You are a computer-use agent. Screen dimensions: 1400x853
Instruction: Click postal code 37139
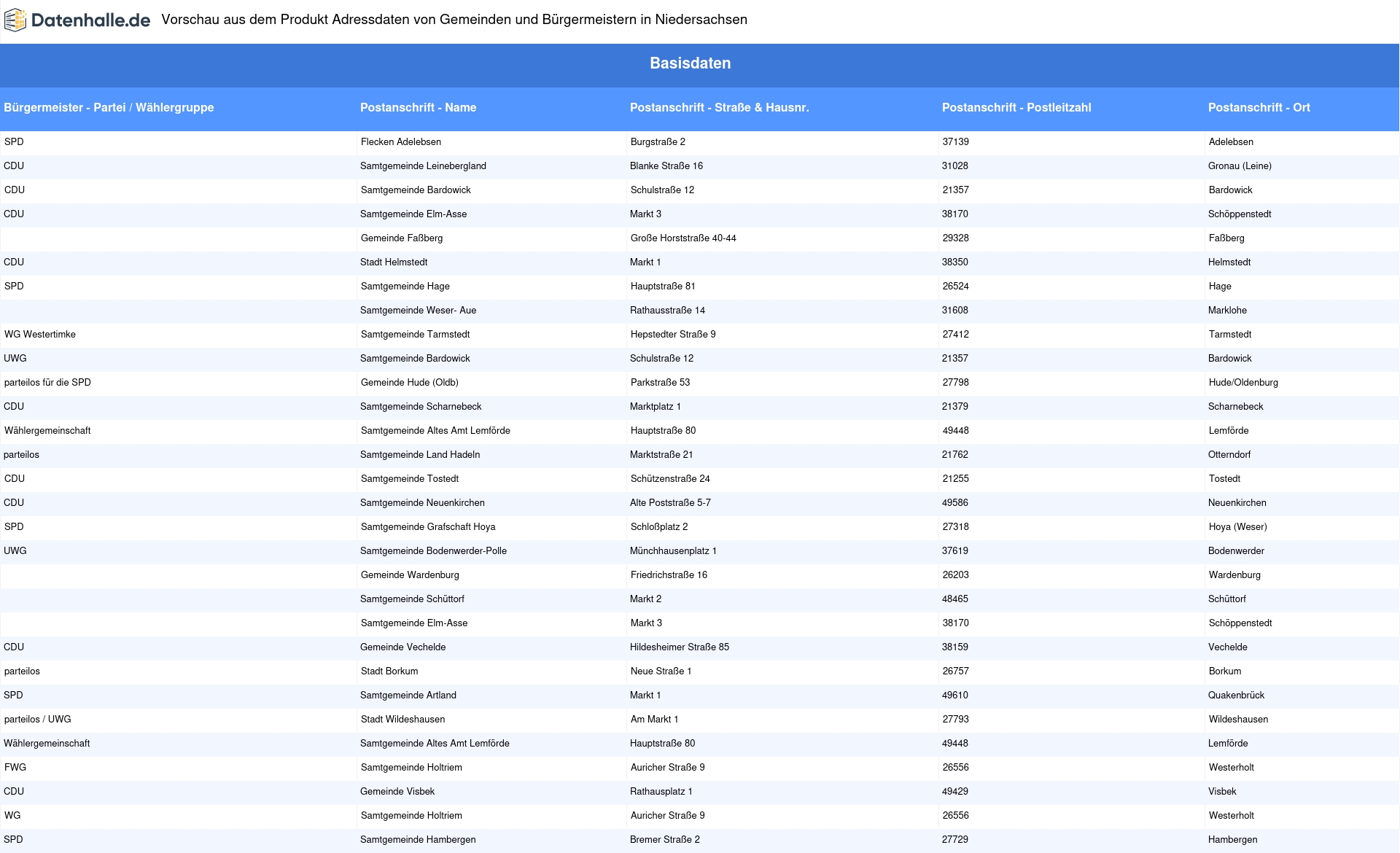point(1072,142)
